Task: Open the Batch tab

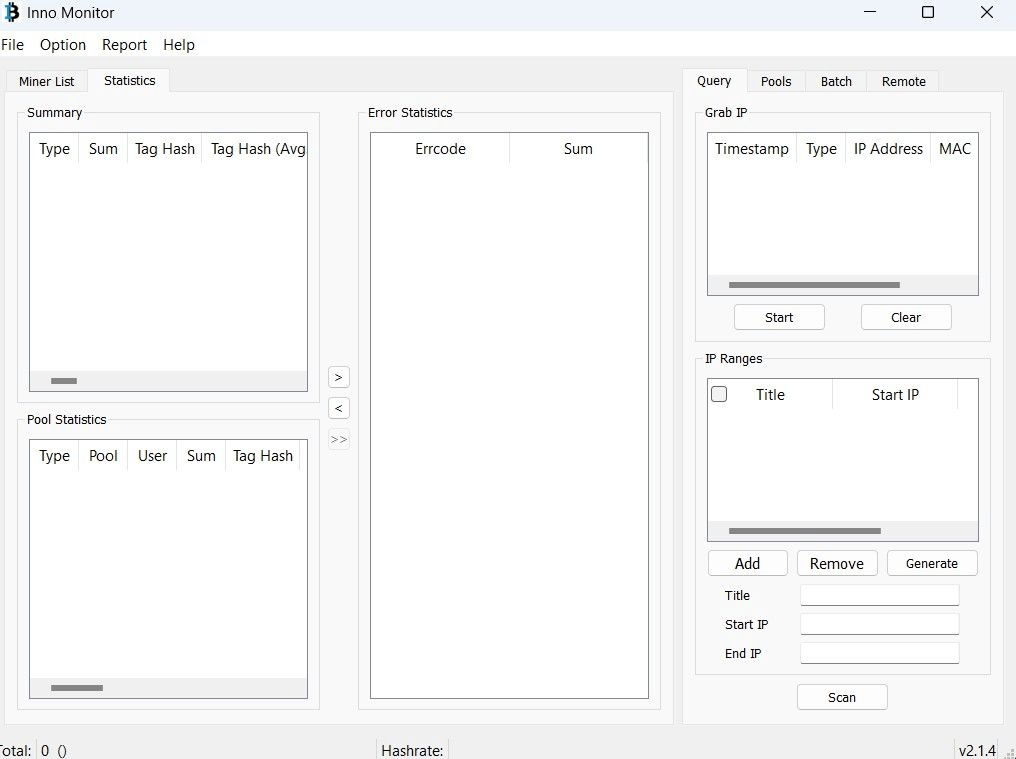Action: tap(836, 82)
